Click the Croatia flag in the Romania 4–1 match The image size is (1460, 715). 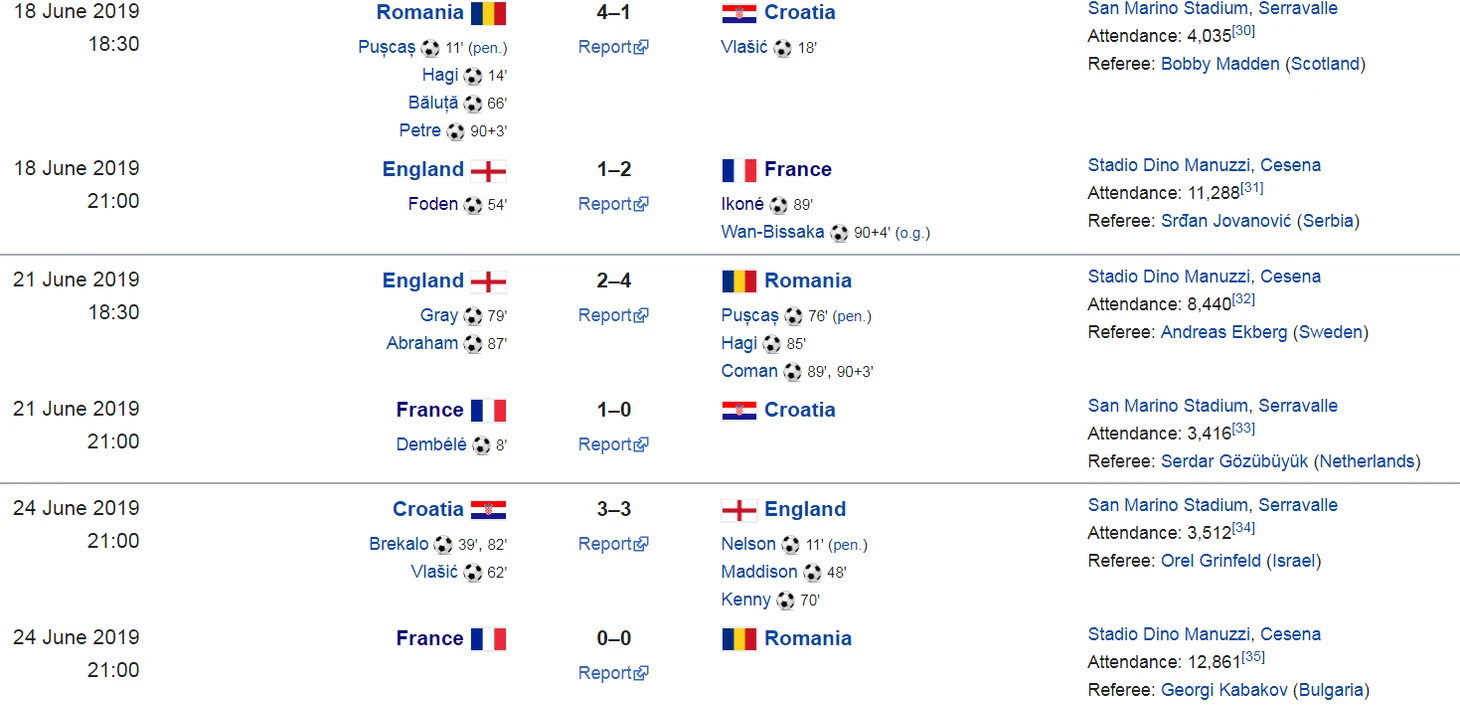click(x=739, y=13)
